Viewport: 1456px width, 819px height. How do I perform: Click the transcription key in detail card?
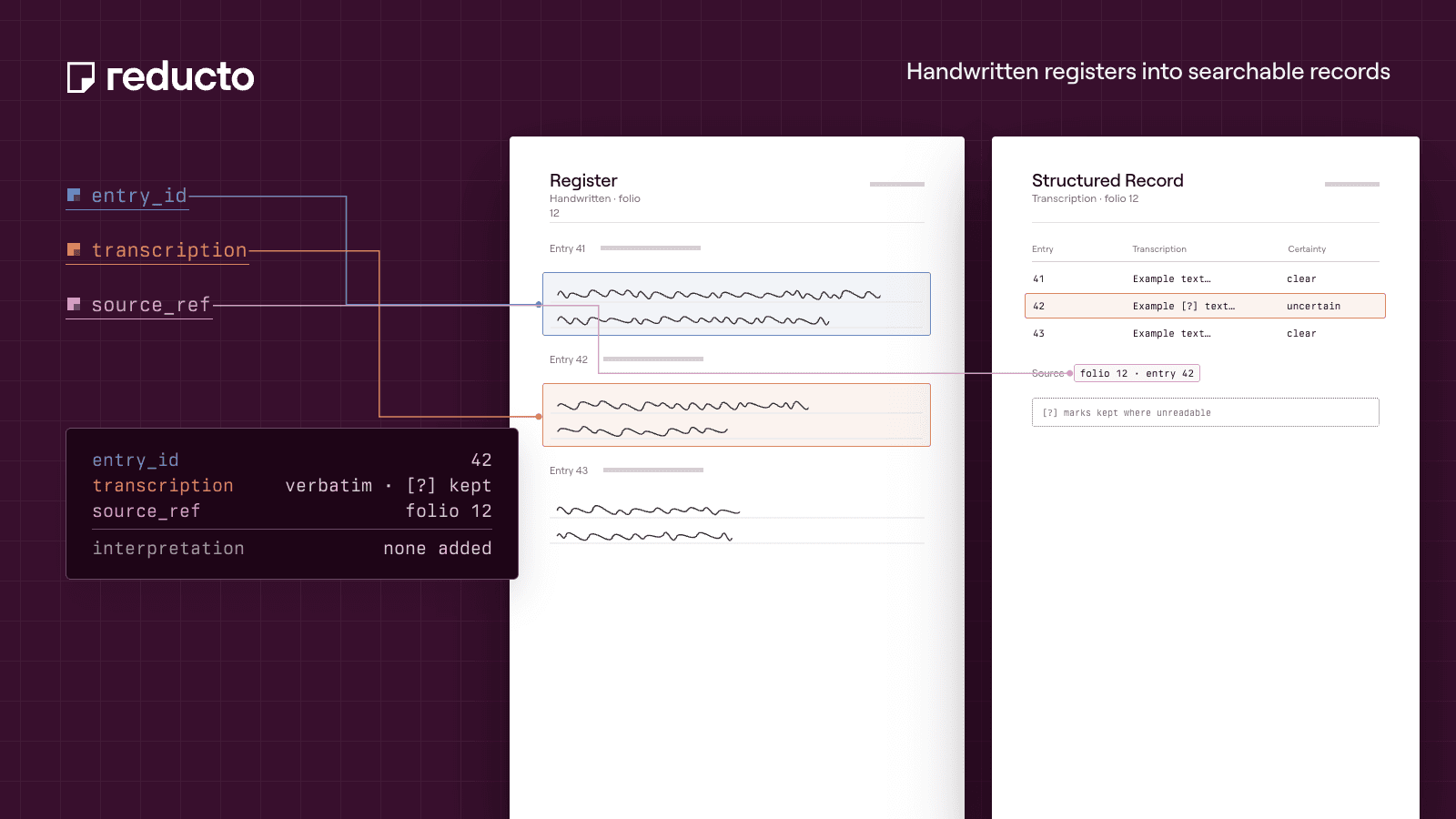[x=163, y=486]
